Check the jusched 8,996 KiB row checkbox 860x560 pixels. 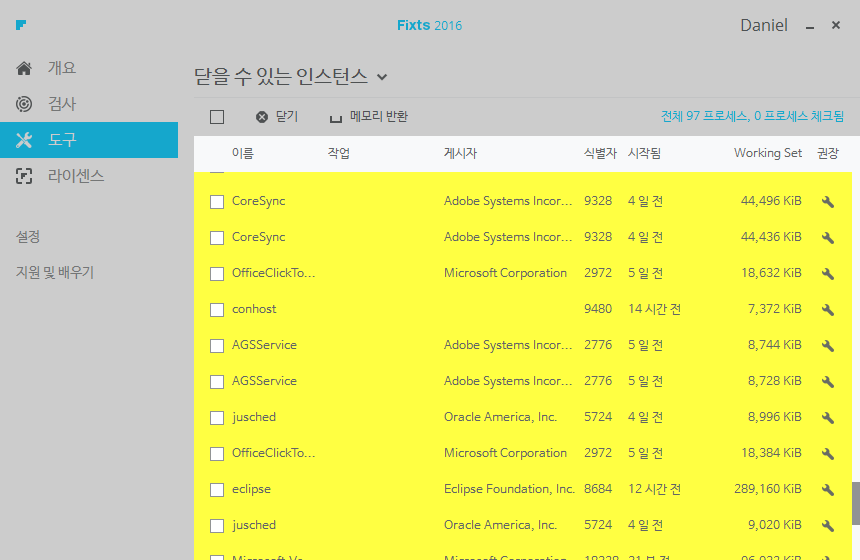pos(217,418)
